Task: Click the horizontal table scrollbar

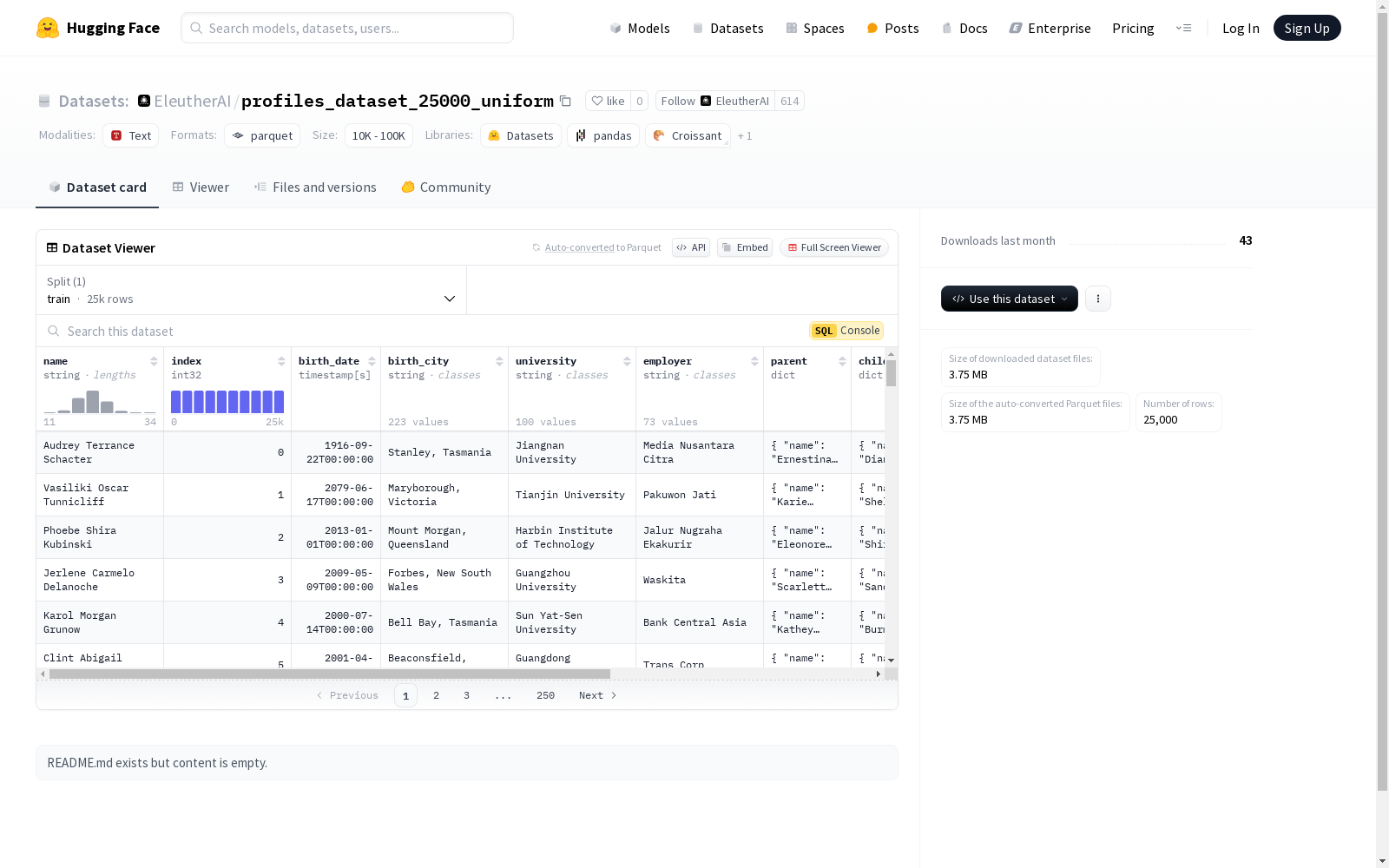Action: [330, 674]
